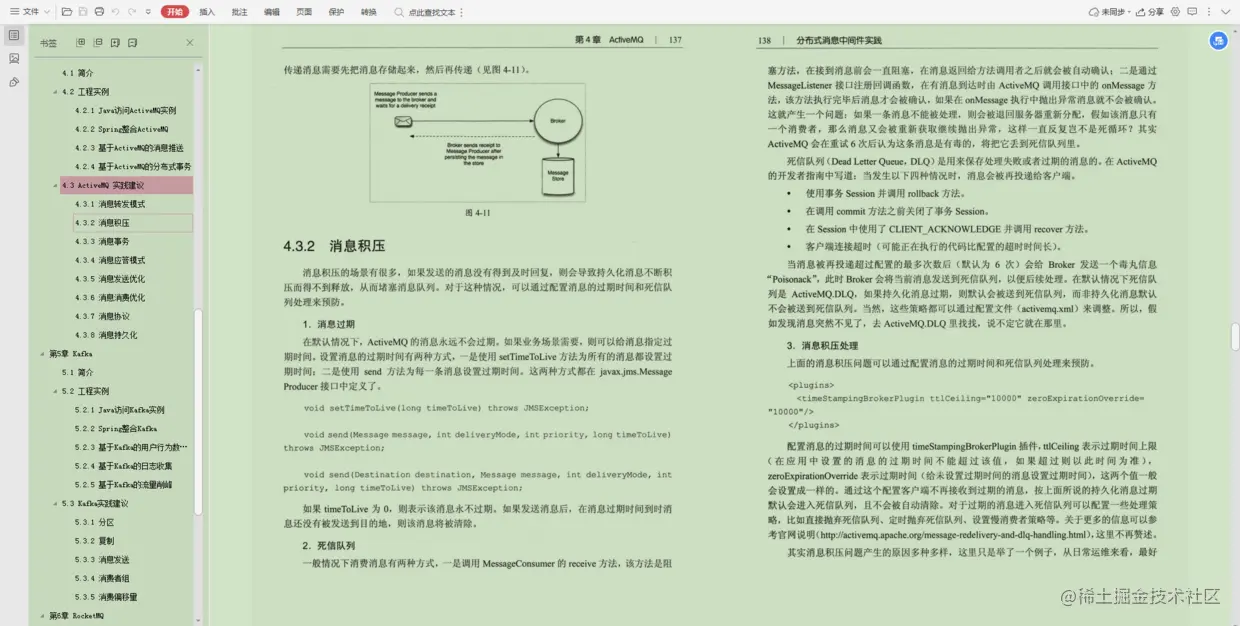This screenshot has width=1240, height=626.
Task: Open the 转换 tab
Action: pyautogui.click(x=369, y=12)
